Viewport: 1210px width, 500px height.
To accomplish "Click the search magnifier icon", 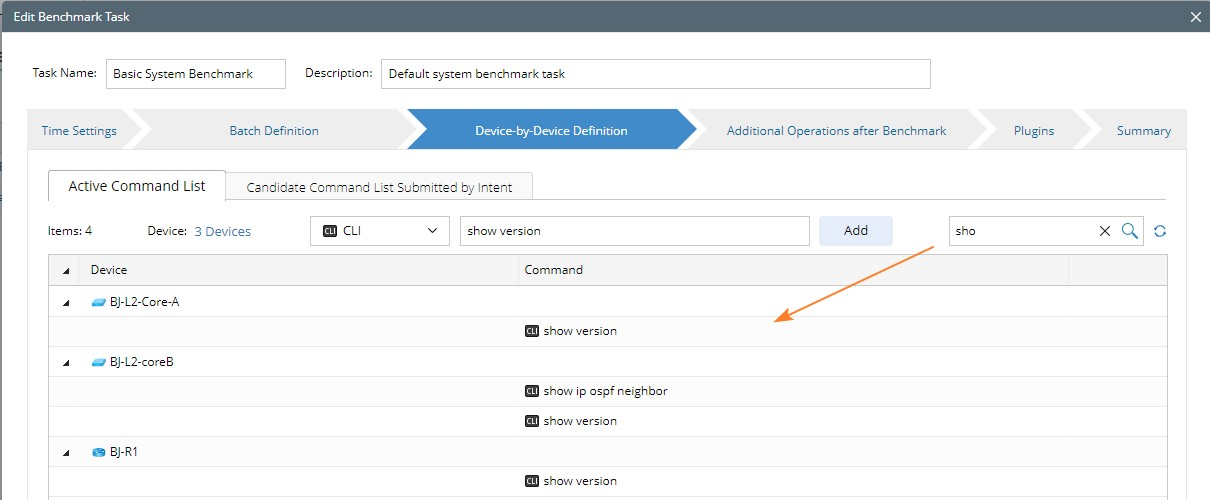I will point(1130,231).
